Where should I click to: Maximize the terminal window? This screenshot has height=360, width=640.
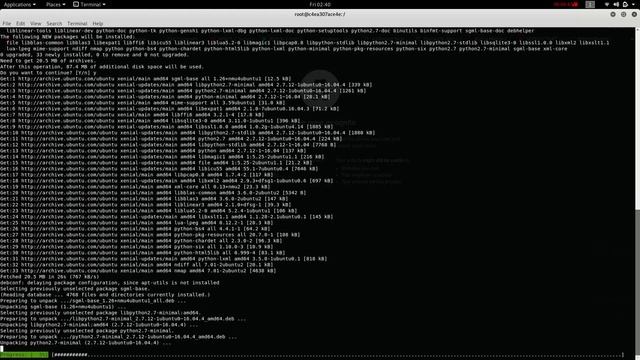tap(623, 14)
